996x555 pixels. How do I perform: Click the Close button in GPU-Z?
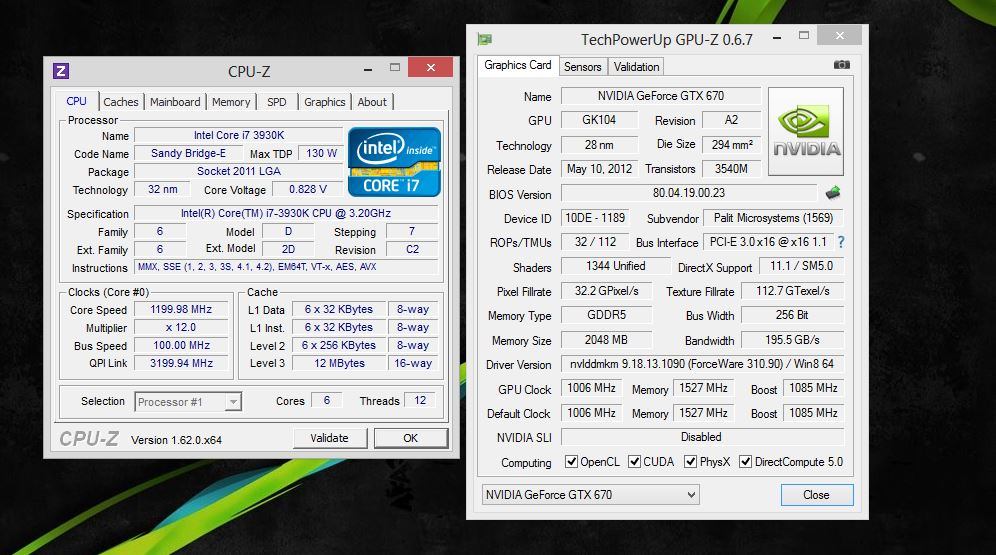816,495
